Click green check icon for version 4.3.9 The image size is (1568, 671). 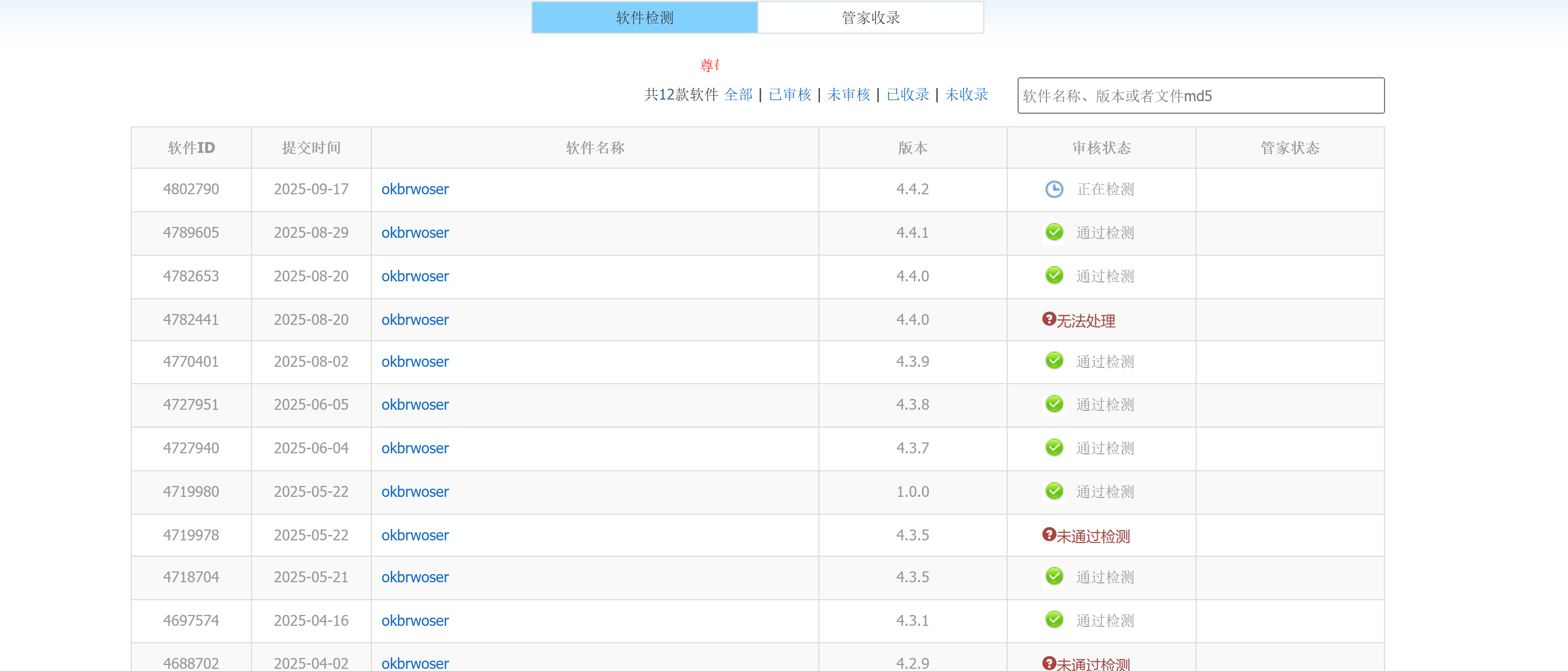[1053, 361]
